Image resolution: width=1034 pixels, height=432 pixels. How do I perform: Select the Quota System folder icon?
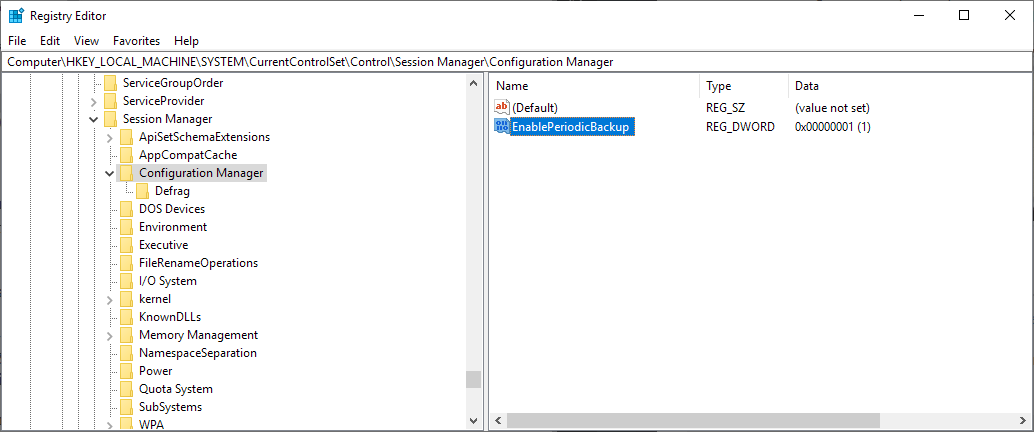point(126,388)
